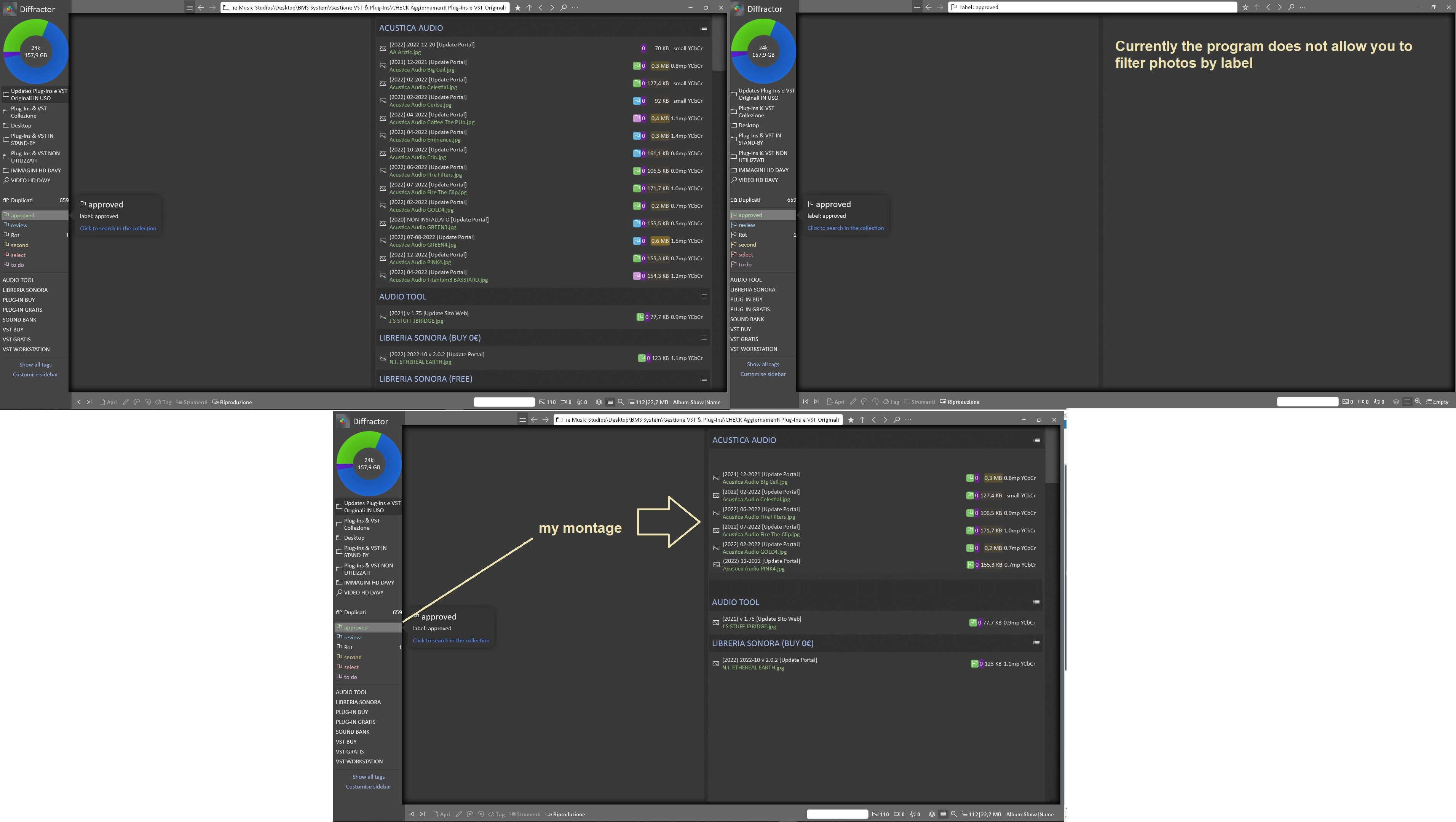Open AUDIO TOOL group menu in bottom window
This screenshot has width=1456, height=822.
[1036, 602]
